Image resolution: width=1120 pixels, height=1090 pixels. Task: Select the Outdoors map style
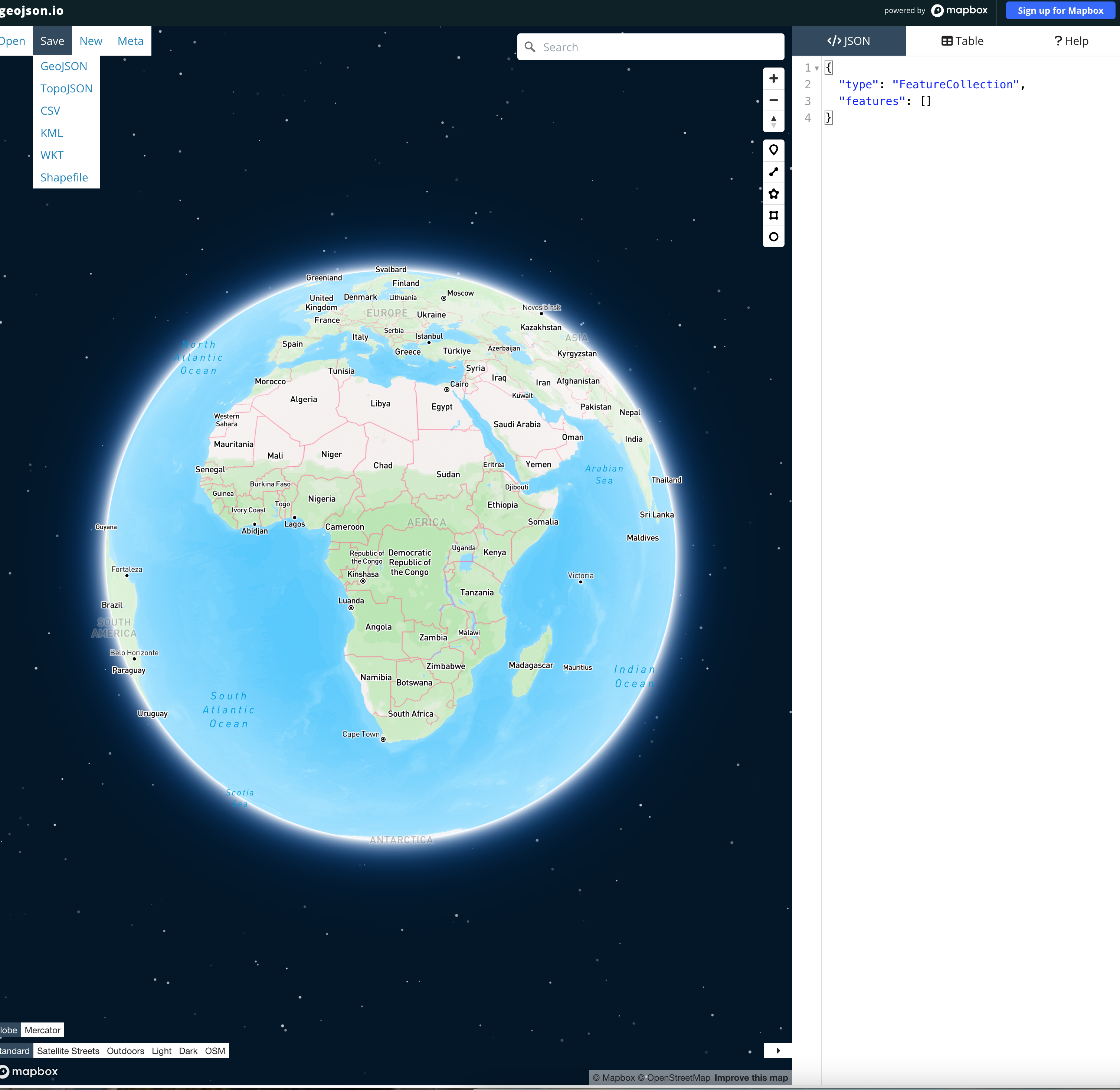click(125, 1051)
